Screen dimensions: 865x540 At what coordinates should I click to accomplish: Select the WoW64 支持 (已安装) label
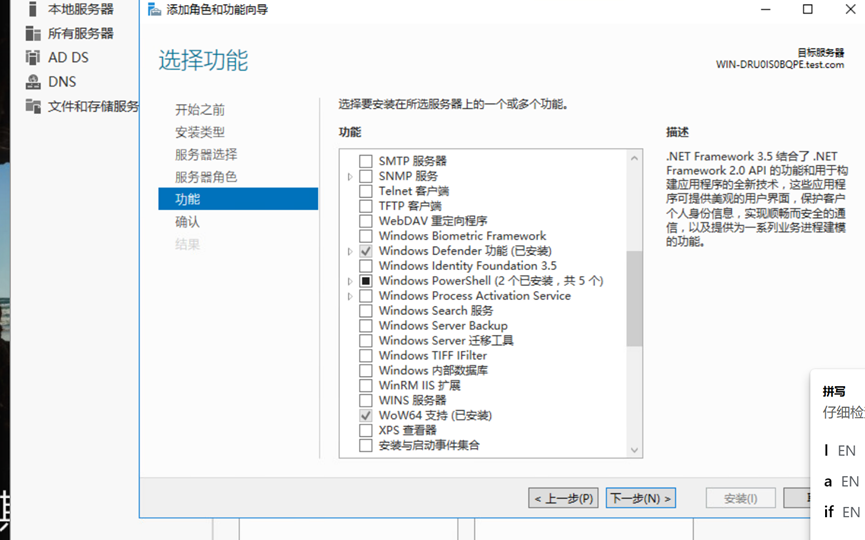point(435,415)
